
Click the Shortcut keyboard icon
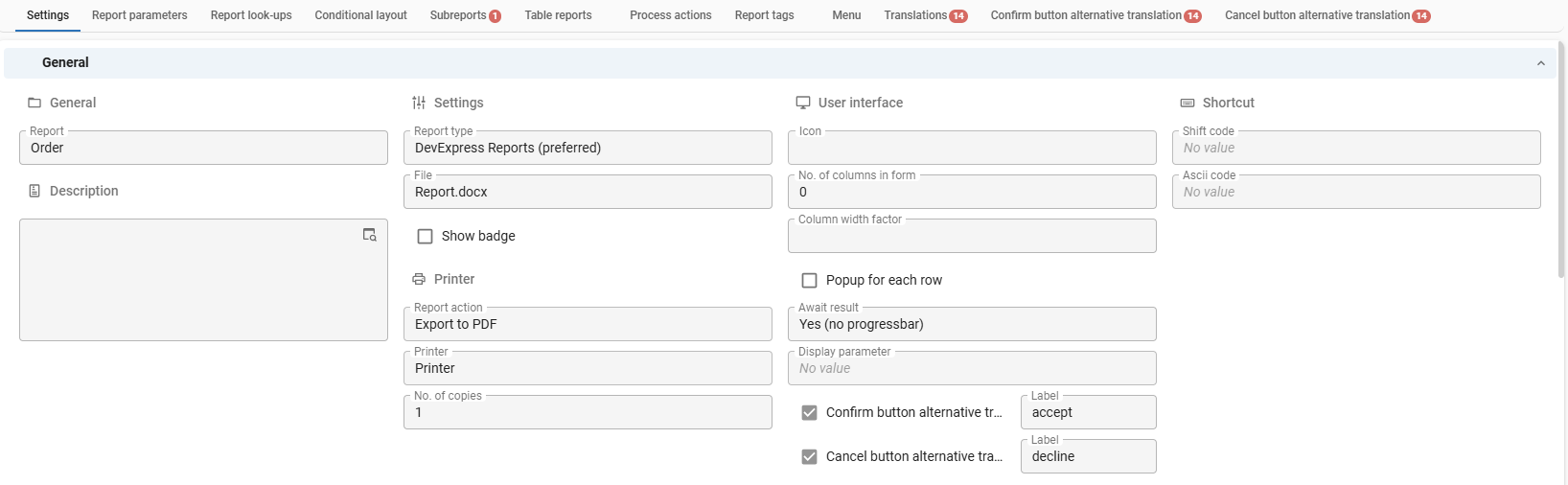[1188, 103]
